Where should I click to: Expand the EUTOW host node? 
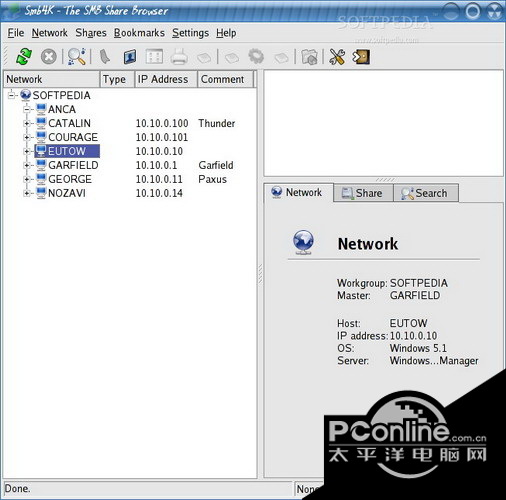[x=27, y=151]
